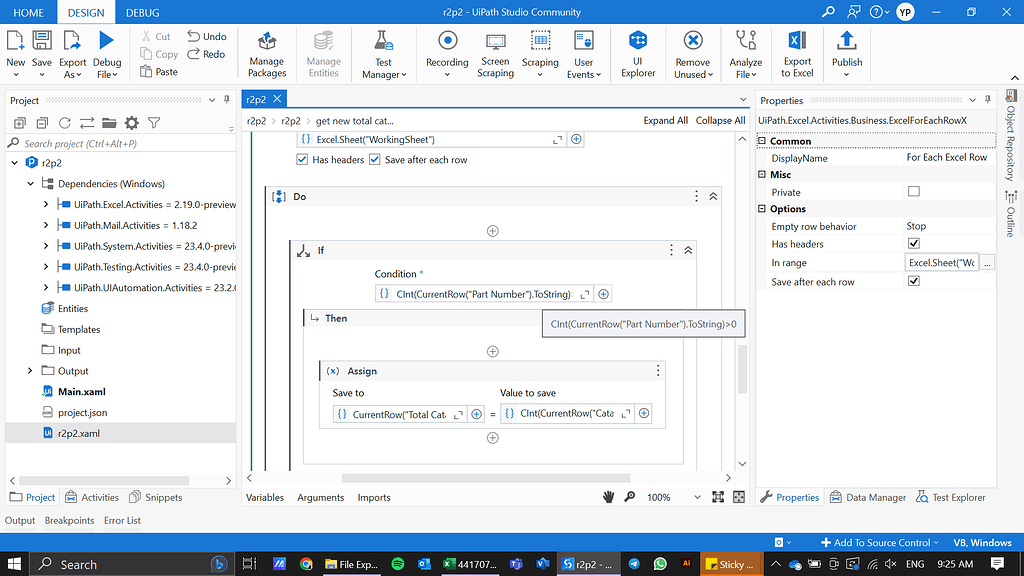This screenshot has width=1024, height=576.
Task: Open Manage Packages
Action: point(266,55)
